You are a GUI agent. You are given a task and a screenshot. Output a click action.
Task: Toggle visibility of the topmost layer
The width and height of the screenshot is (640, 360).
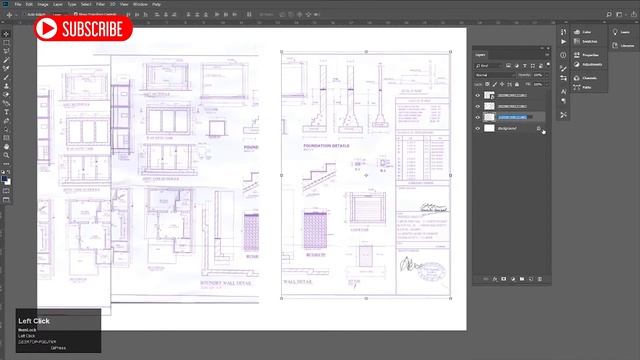point(478,95)
